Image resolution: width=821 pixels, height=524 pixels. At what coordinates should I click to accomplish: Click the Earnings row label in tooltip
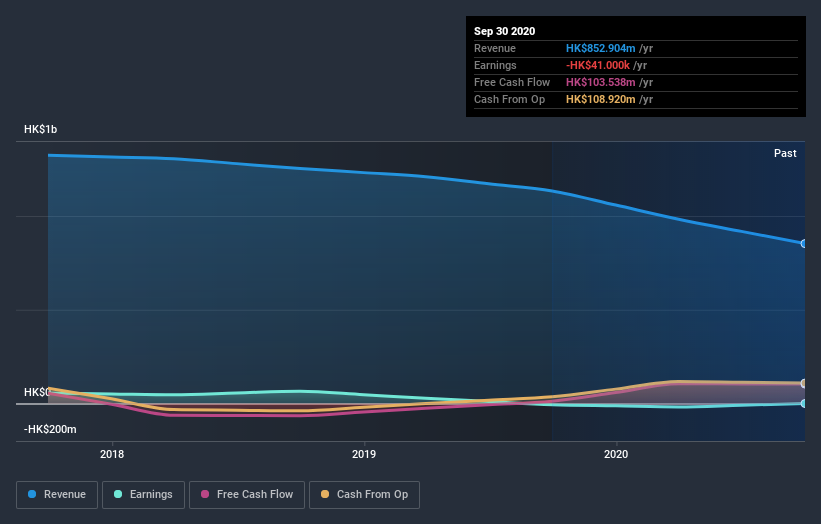(495, 65)
